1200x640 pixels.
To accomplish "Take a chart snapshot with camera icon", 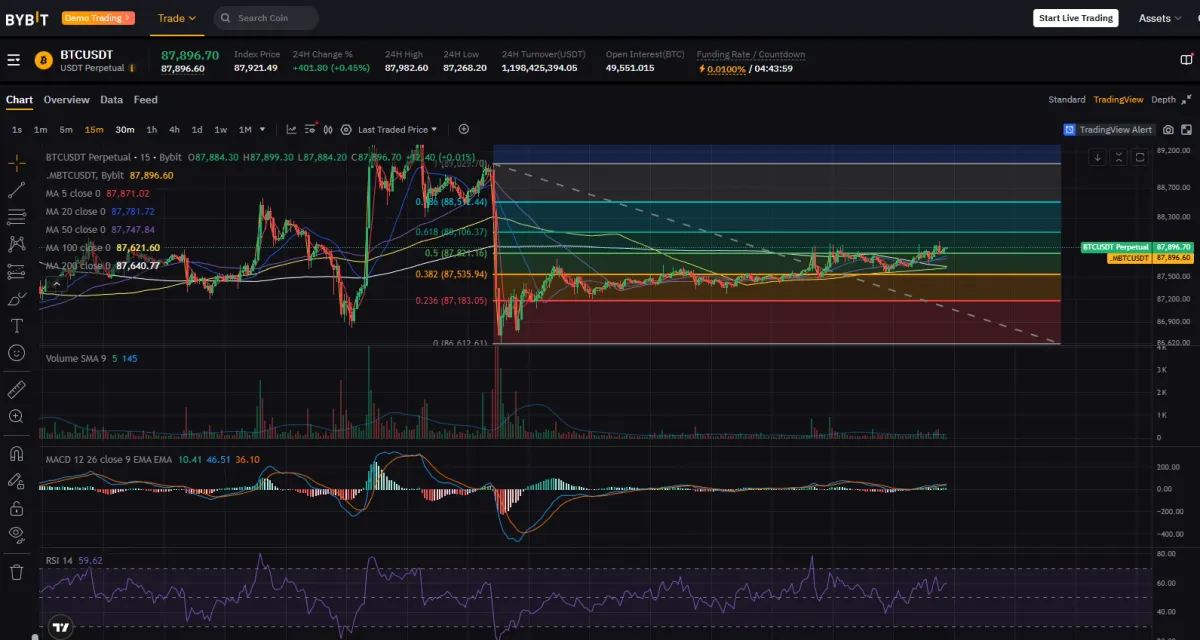I will click(1169, 130).
